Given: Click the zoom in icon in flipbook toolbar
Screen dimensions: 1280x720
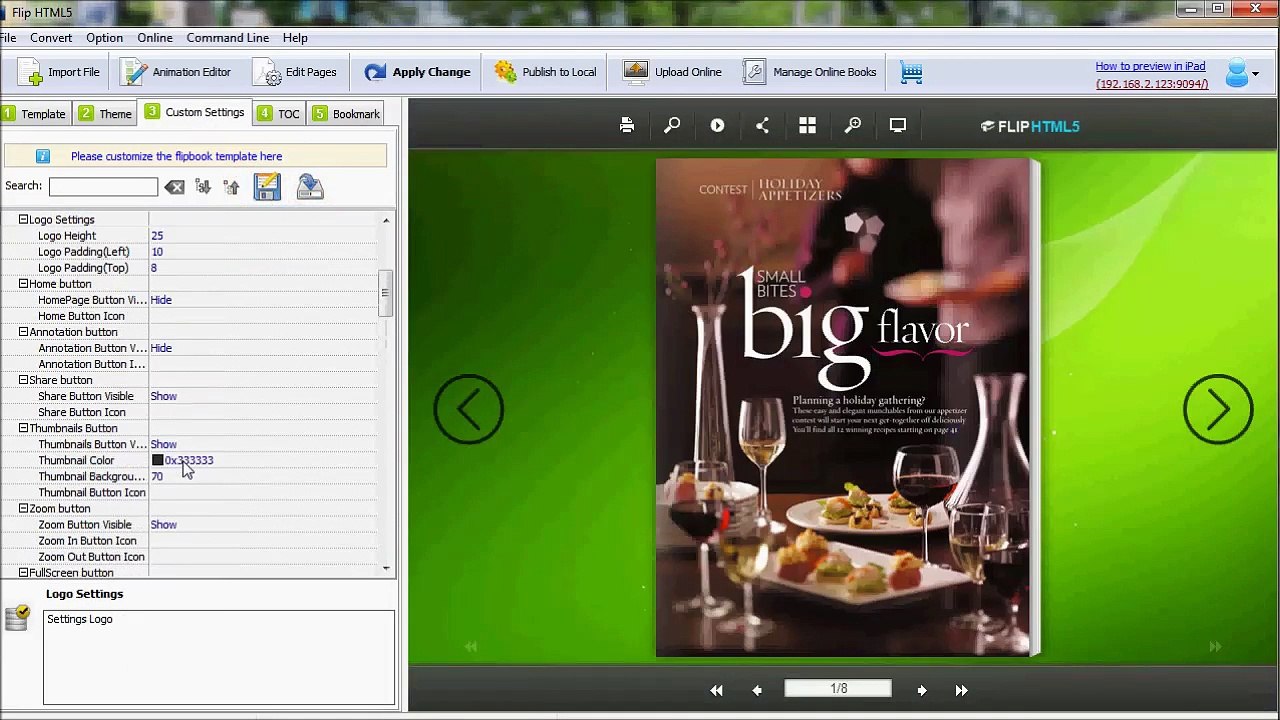Looking at the screenshot, I should tap(853, 126).
